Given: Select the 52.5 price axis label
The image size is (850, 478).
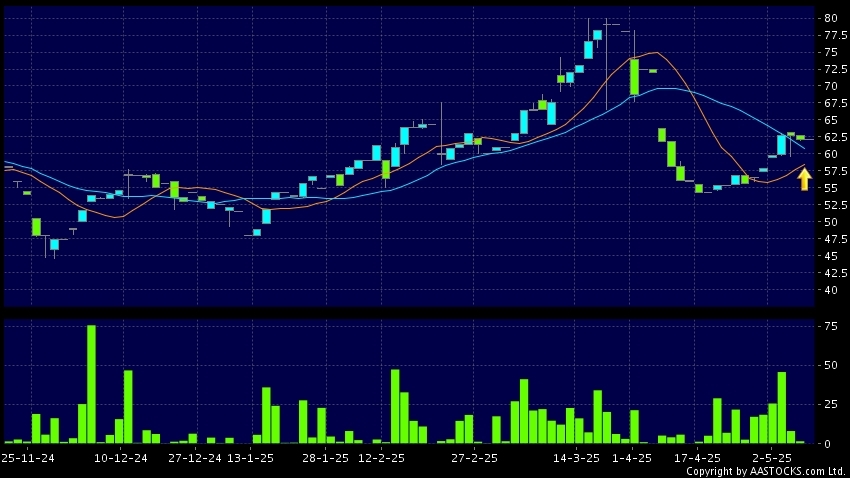Looking at the screenshot, I should pyautogui.click(x=836, y=205).
